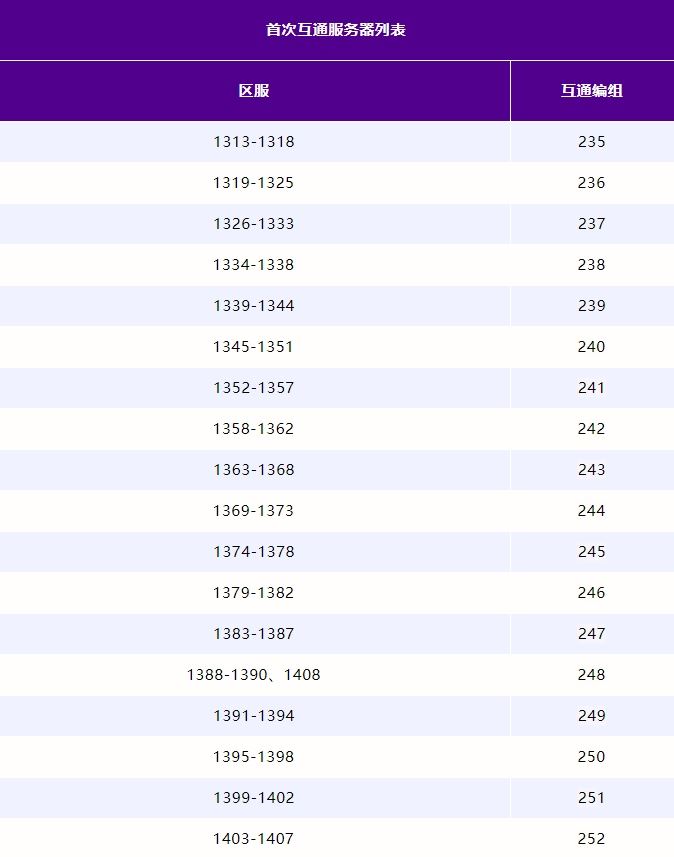Click the server range 1345-1351

pyautogui.click(x=254, y=347)
